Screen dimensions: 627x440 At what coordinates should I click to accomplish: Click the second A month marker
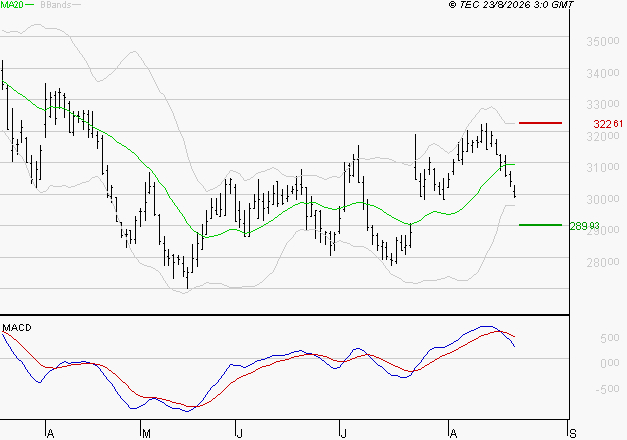(453, 434)
